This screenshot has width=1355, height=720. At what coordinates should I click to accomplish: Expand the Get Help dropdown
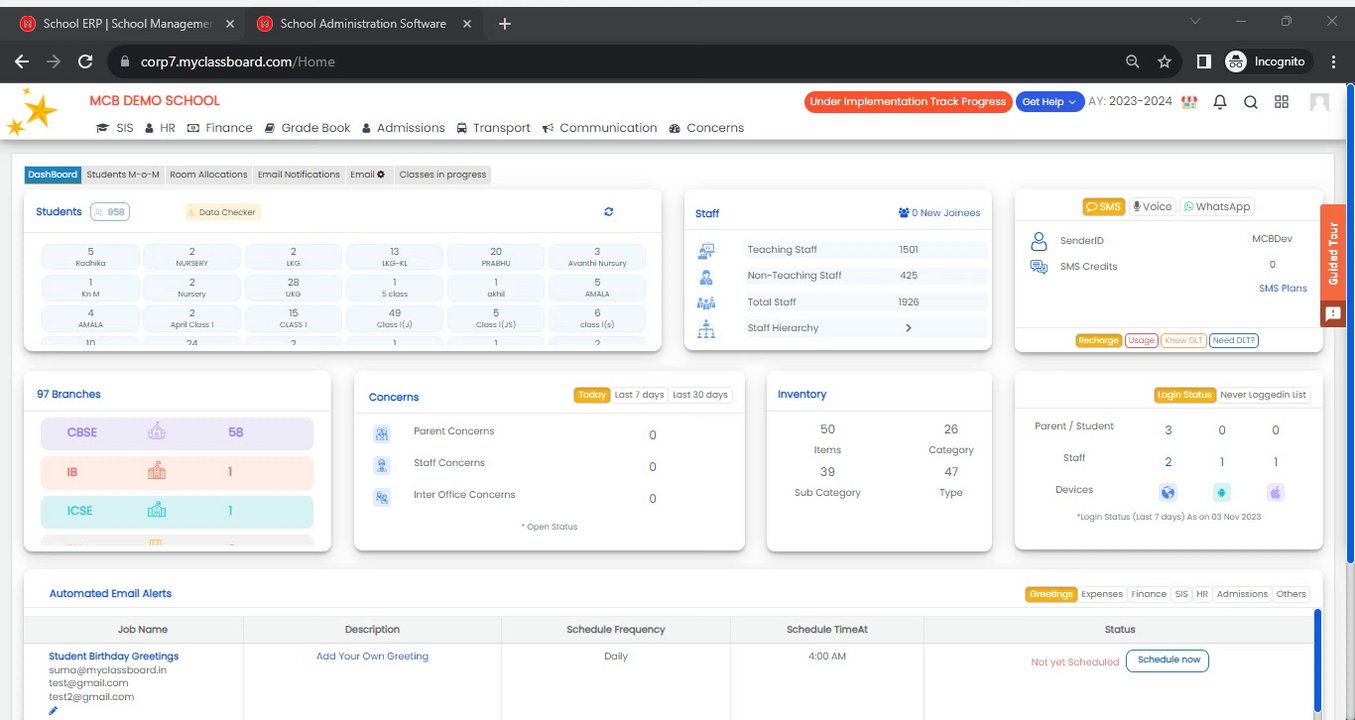[x=1050, y=101]
